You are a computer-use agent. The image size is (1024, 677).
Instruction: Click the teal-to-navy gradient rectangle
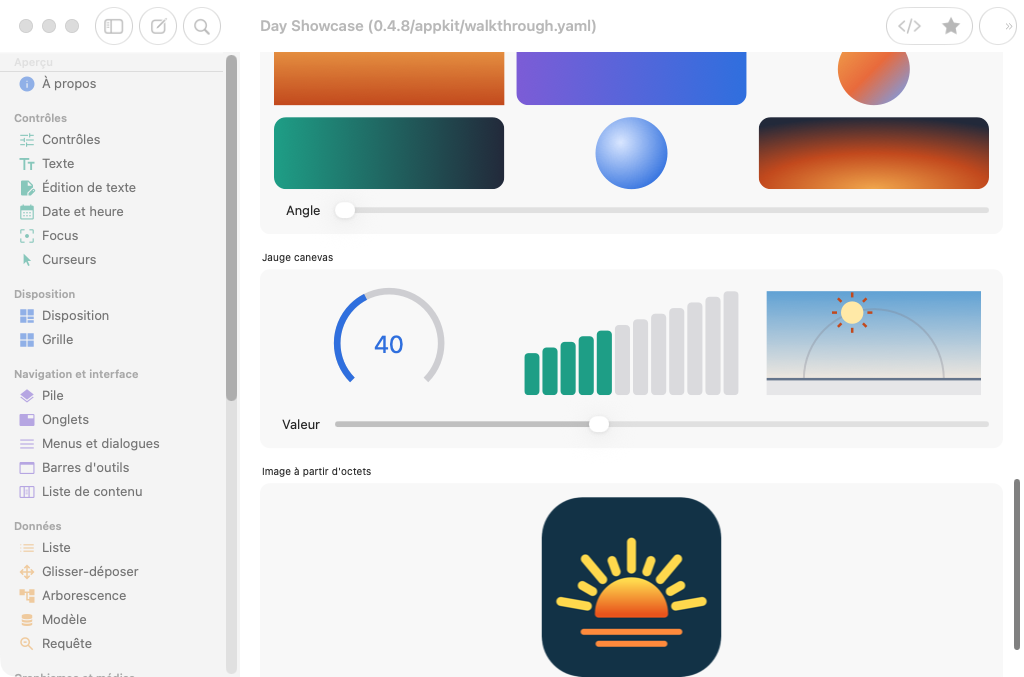[389, 153]
